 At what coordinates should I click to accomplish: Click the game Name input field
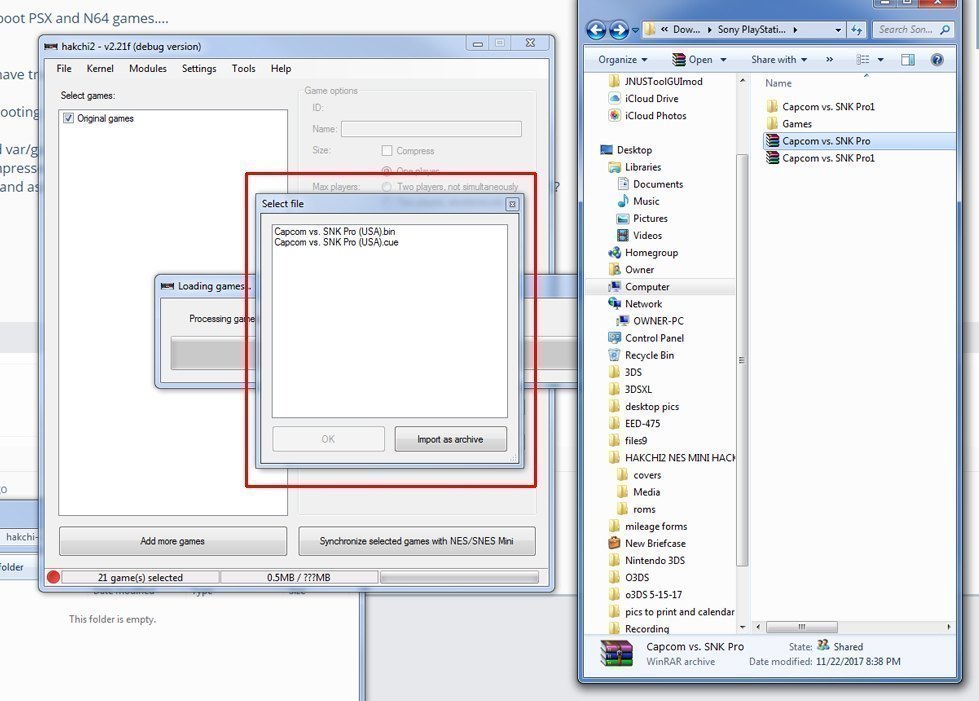(x=431, y=129)
